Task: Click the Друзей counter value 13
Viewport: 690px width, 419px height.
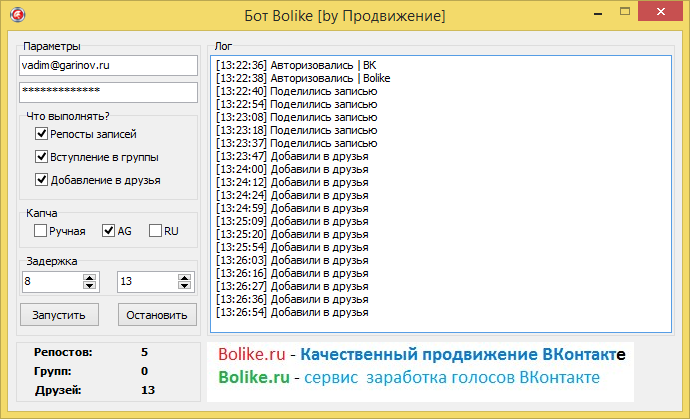Action: click(148, 390)
